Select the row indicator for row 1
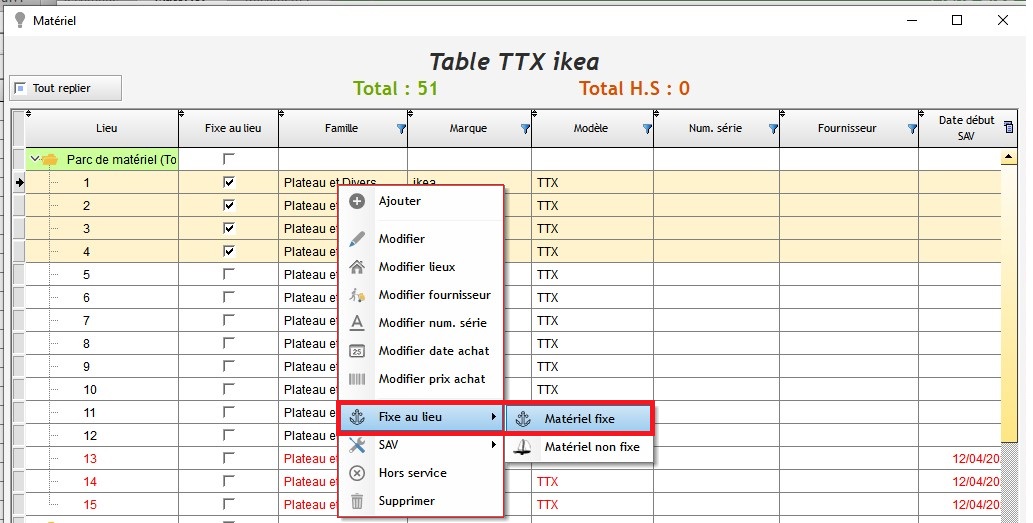The width and height of the screenshot is (1033, 523). click(18, 182)
